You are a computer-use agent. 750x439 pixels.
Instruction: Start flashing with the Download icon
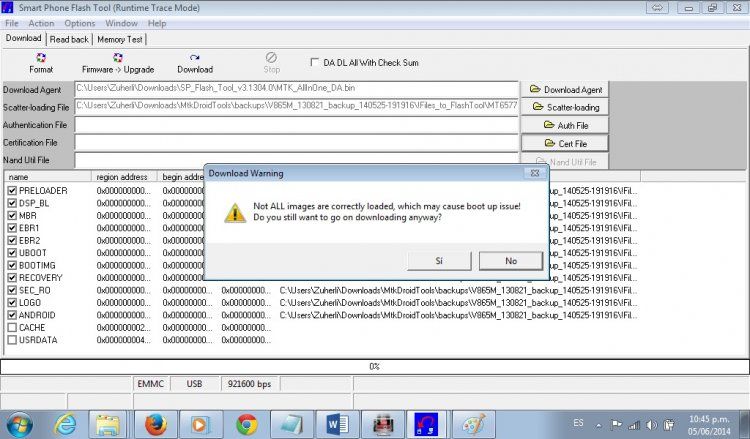point(195,63)
